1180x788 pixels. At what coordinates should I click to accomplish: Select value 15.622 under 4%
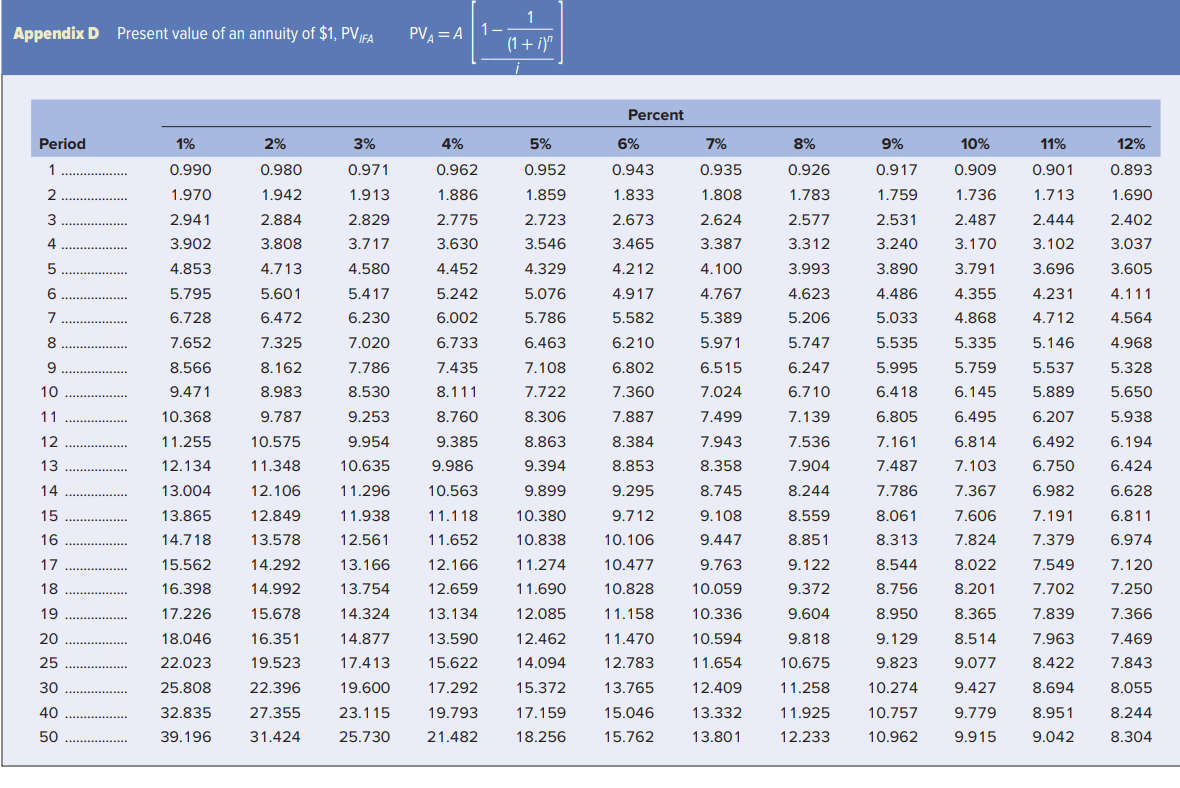[x=452, y=663]
